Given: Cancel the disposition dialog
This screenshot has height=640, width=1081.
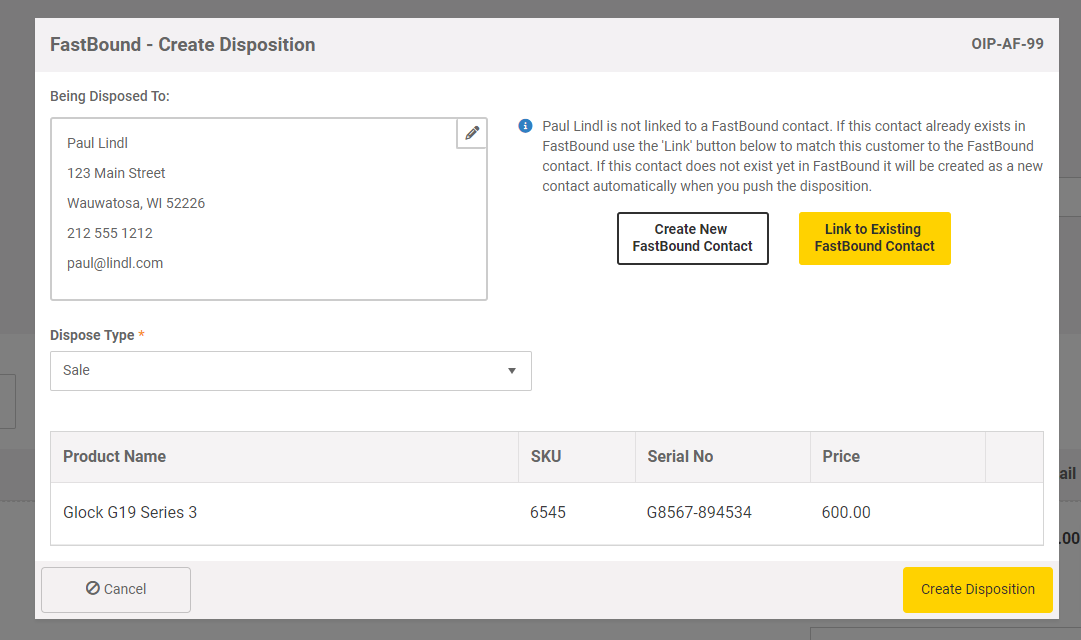Looking at the screenshot, I should click(116, 590).
